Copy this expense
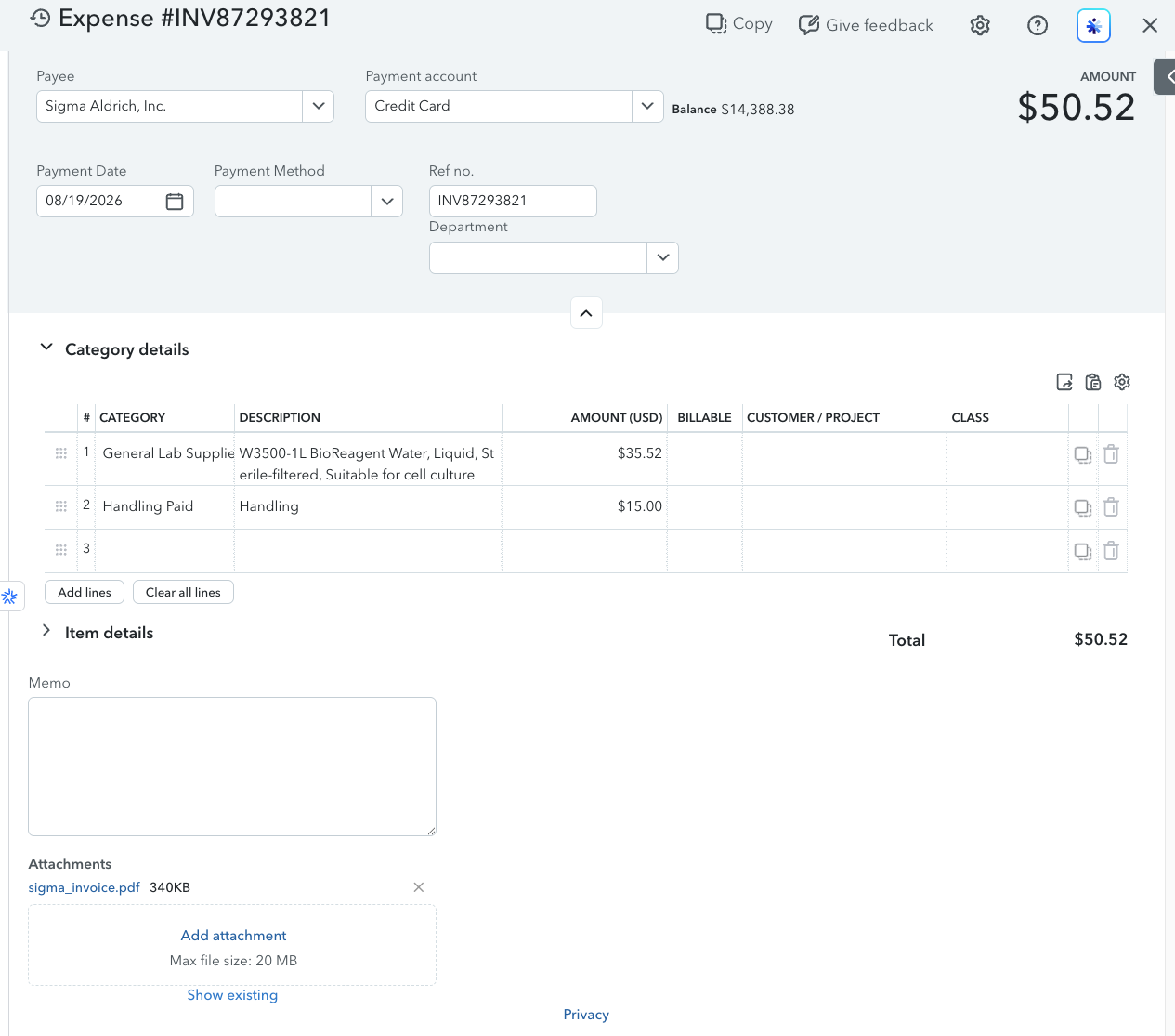This screenshot has height=1036, width=1175. (x=739, y=24)
